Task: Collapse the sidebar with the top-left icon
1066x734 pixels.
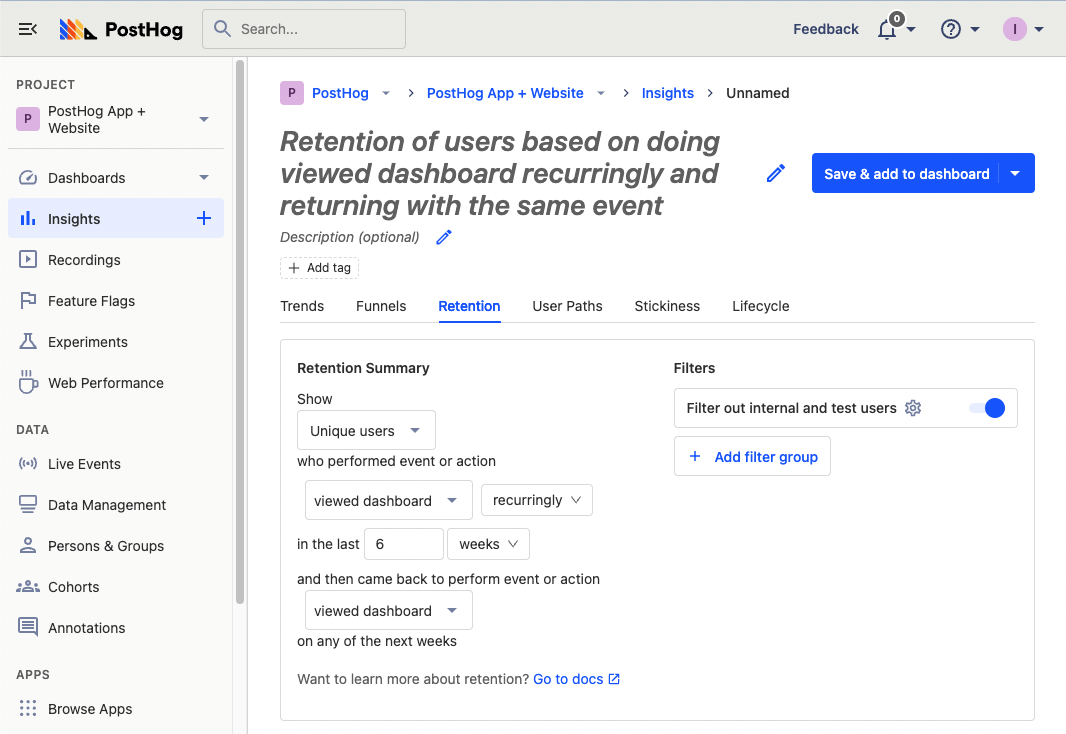Action: tap(27, 28)
